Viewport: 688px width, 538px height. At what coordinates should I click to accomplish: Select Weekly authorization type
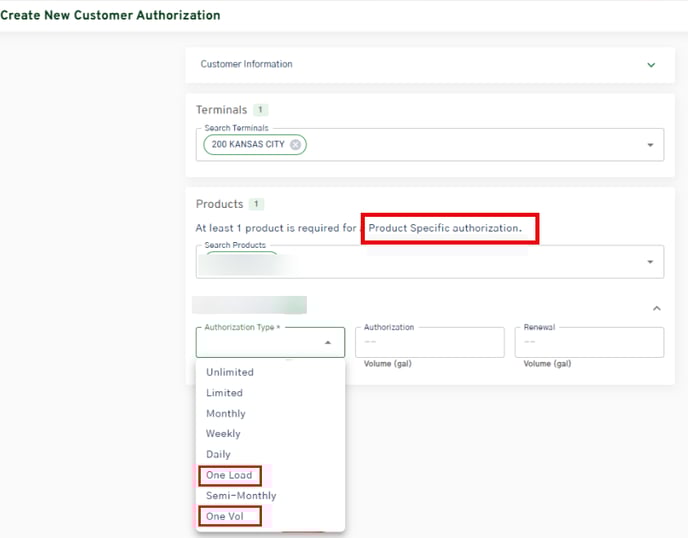click(223, 434)
